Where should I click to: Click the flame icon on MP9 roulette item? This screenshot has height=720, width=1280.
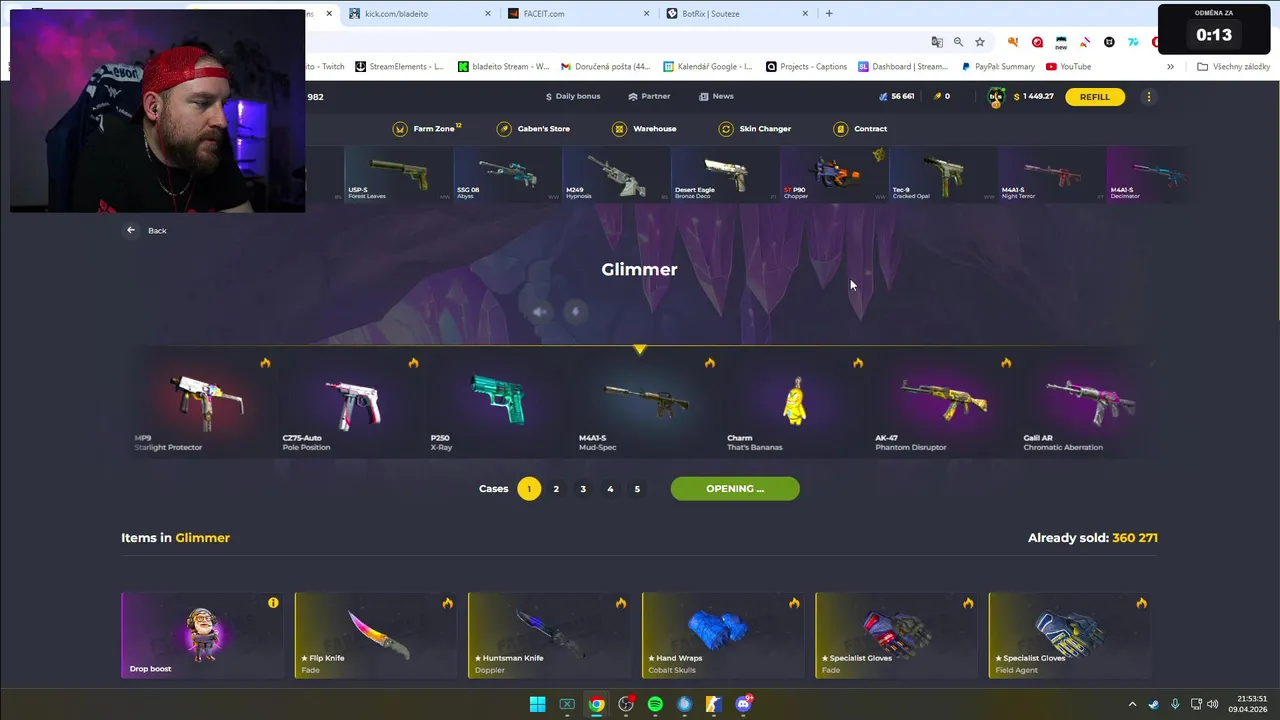click(x=265, y=363)
